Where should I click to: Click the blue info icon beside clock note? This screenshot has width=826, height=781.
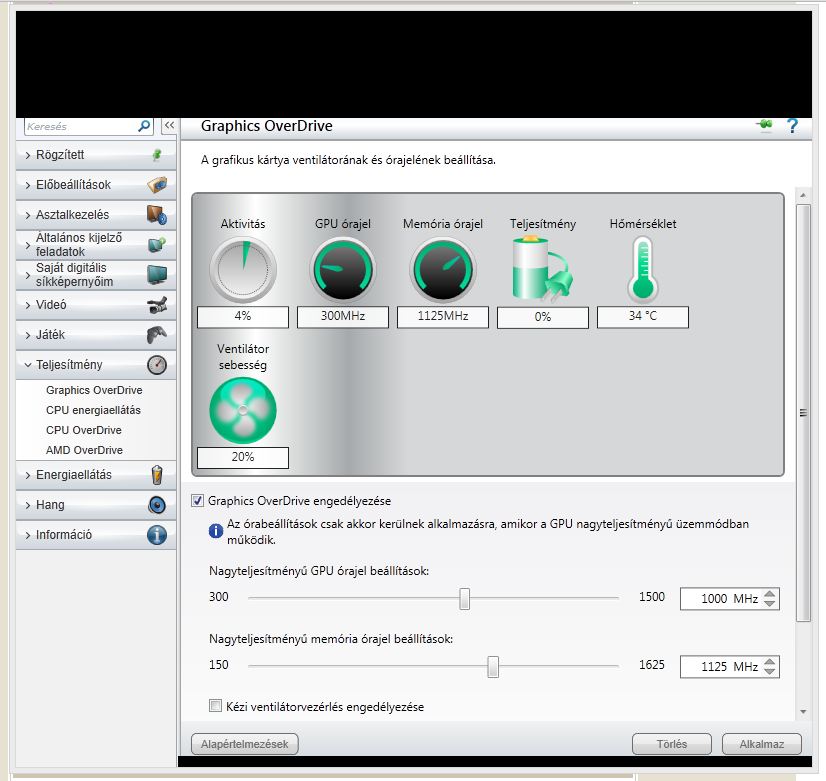coord(216,531)
